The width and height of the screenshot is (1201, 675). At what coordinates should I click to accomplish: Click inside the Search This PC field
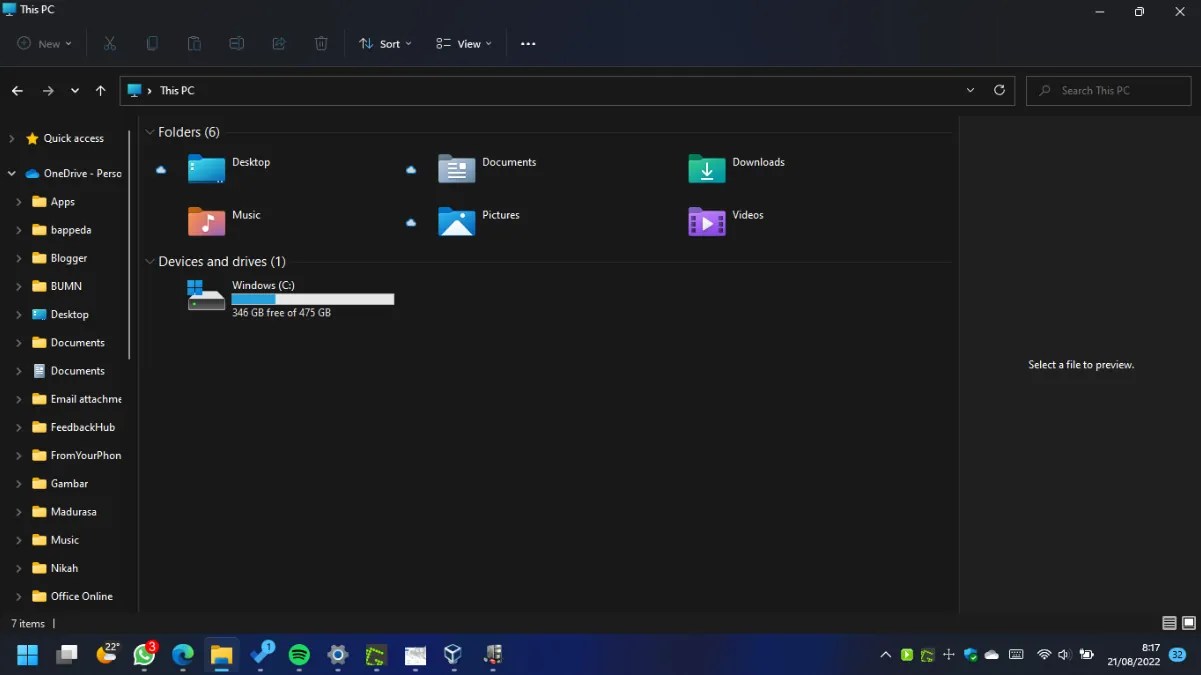click(x=1108, y=90)
